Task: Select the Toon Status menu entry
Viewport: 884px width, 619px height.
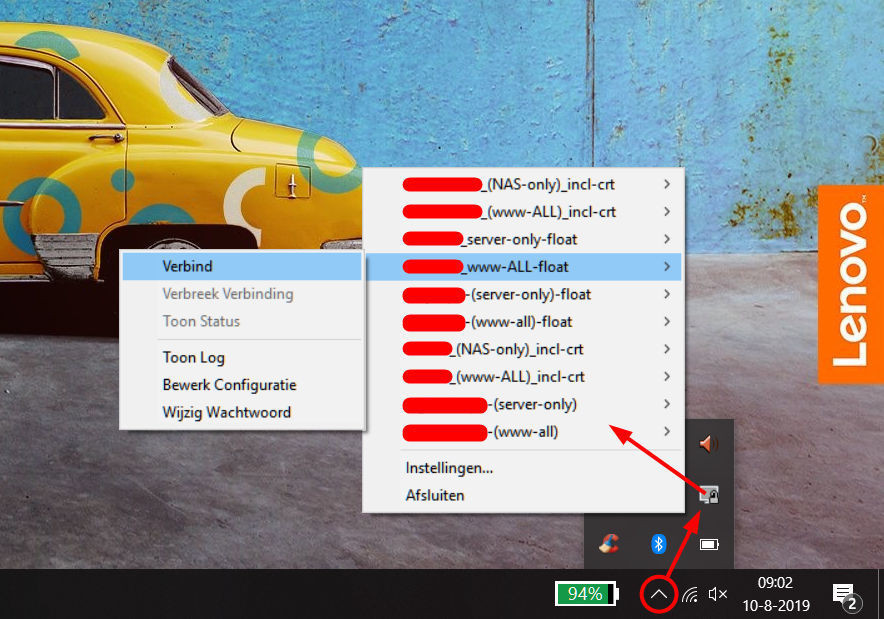Action: (x=242, y=321)
